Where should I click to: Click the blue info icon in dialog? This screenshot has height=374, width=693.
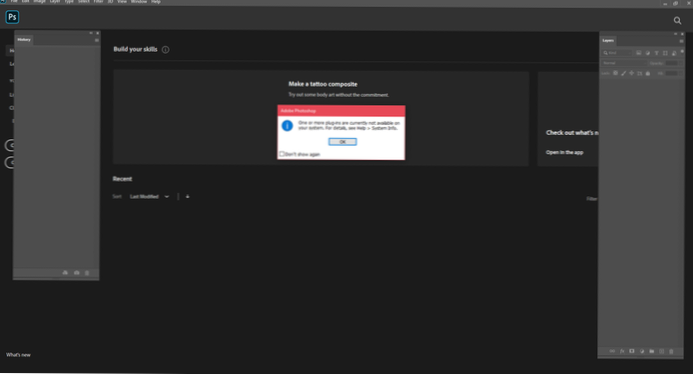click(287, 126)
